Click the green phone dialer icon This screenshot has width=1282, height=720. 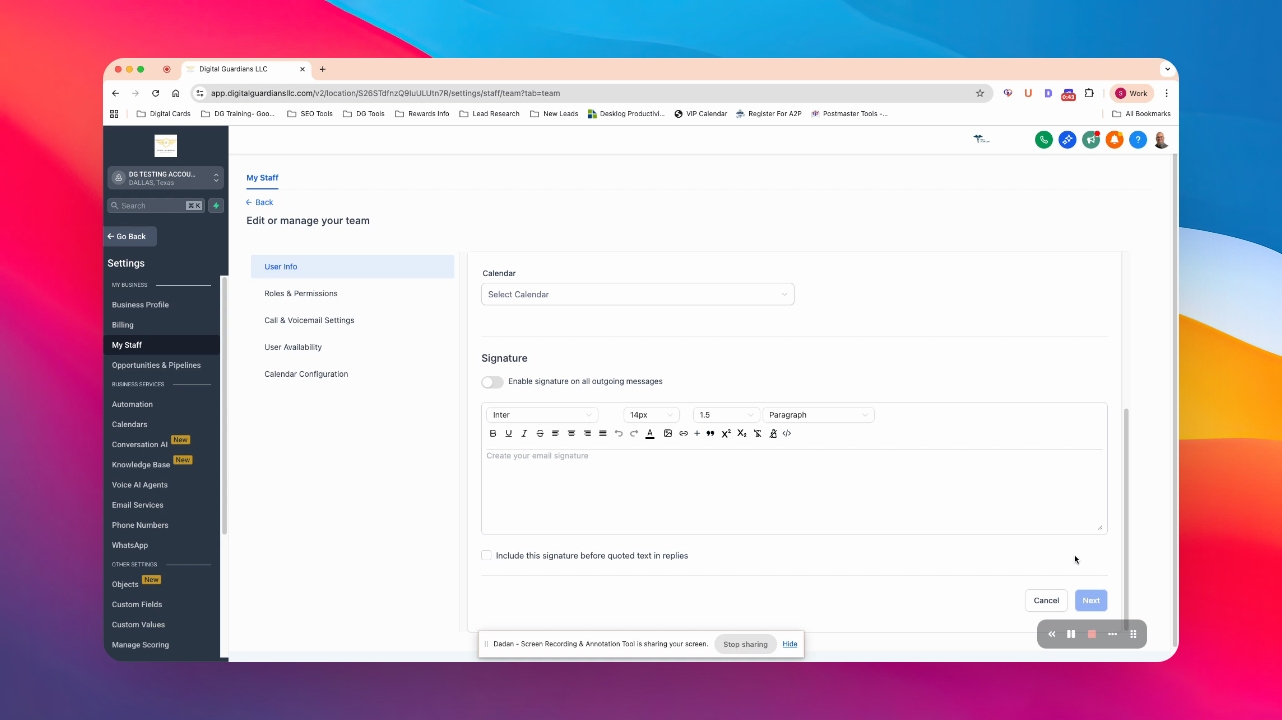1044,140
